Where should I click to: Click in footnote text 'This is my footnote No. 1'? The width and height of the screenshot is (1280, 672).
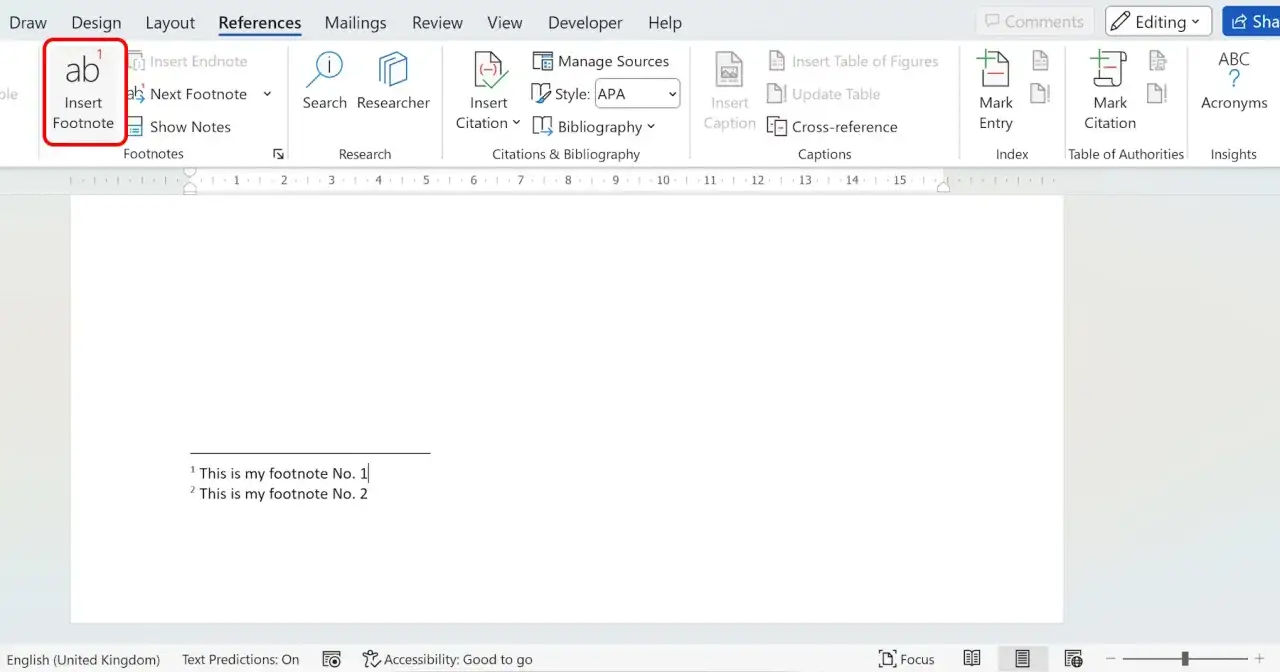283,473
